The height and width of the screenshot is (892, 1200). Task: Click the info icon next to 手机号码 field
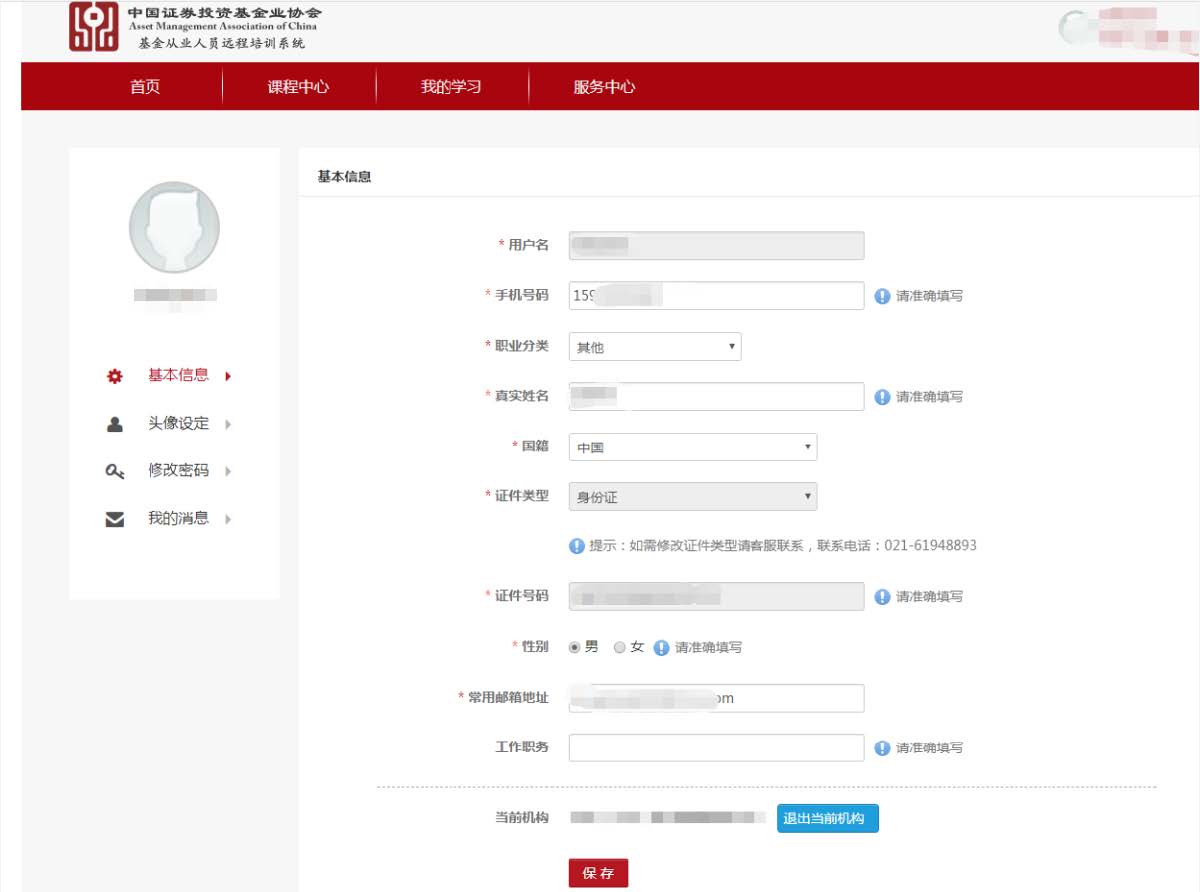coord(881,296)
